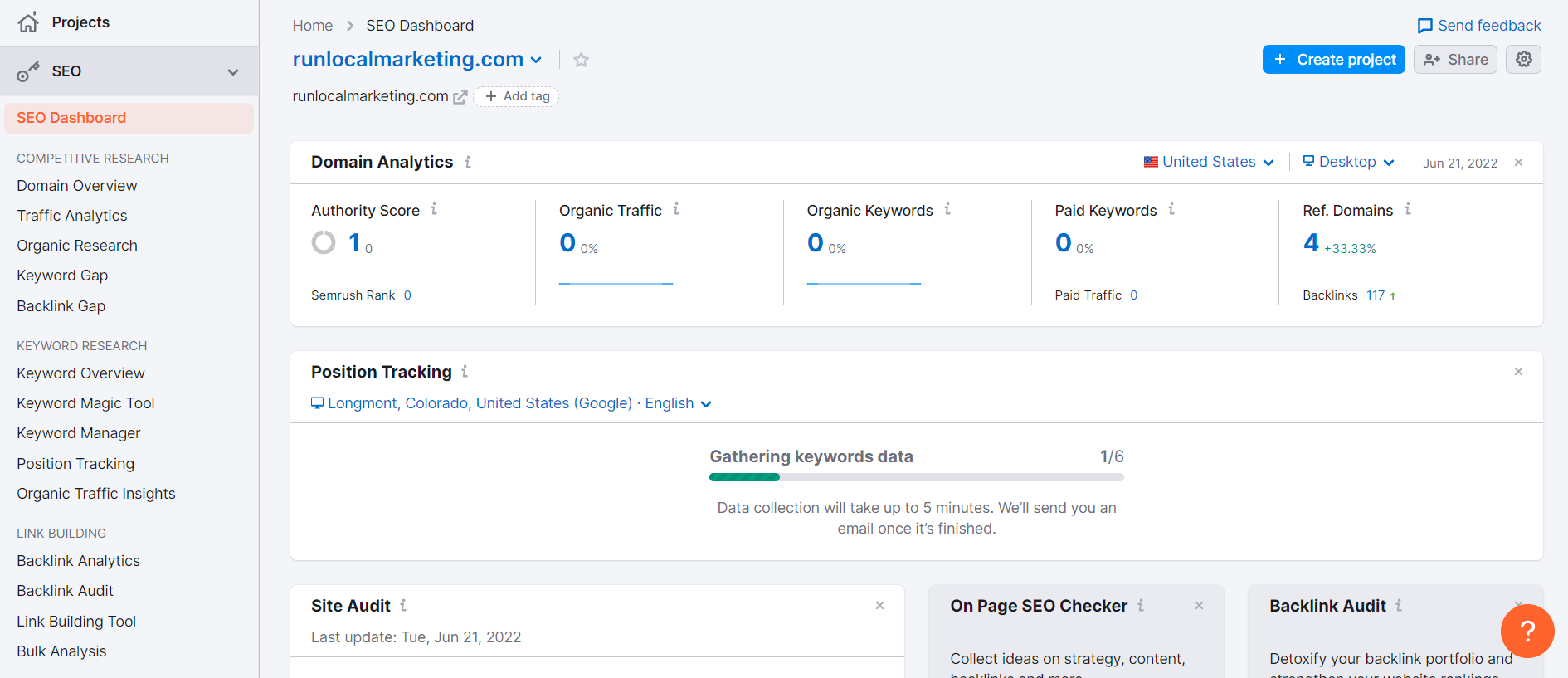Click Domain Analytics info icon

pos(468,162)
